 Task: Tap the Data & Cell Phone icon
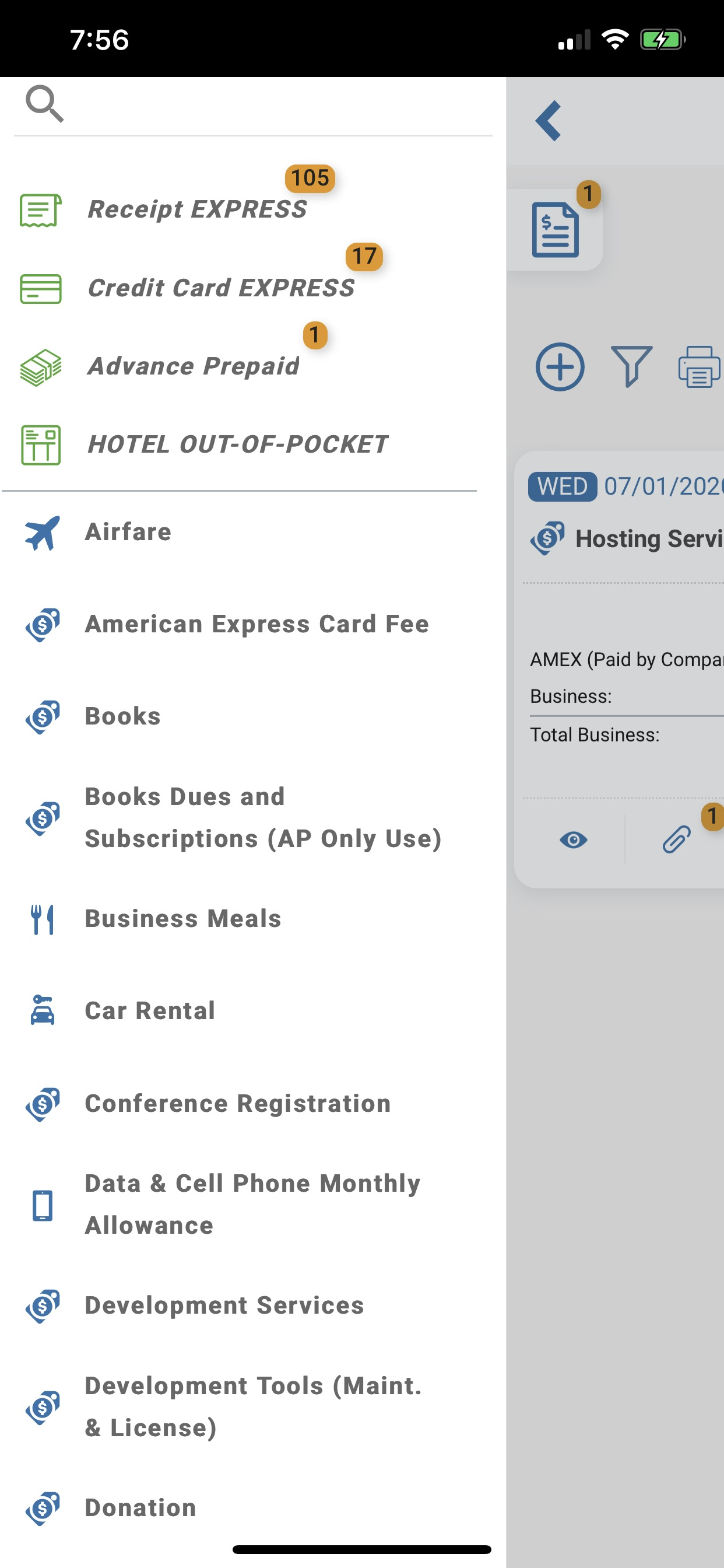pyautogui.click(x=42, y=1205)
